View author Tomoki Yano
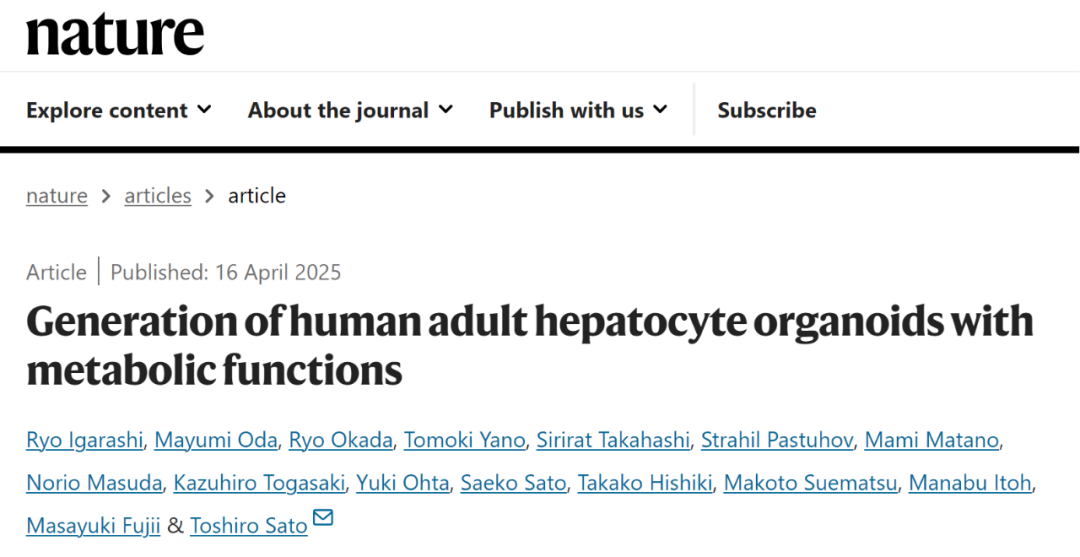The image size is (1080, 557). (x=464, y=441)
